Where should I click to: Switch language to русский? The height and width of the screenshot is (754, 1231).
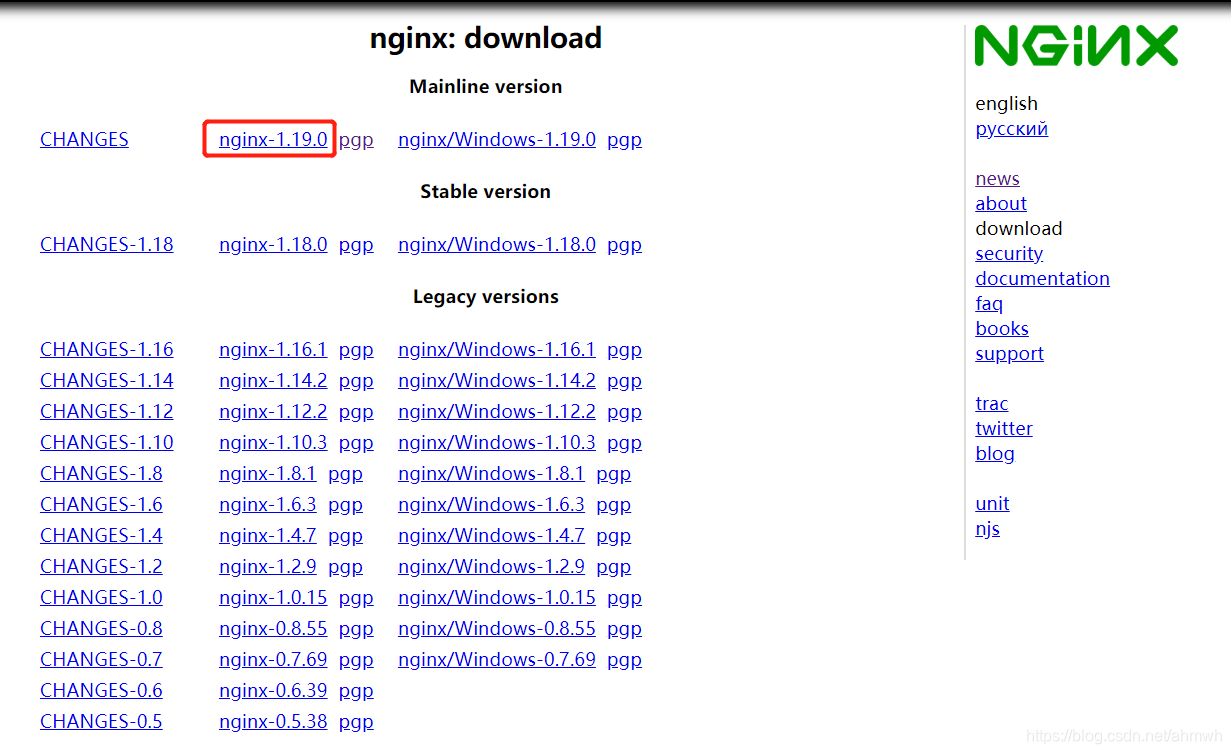(x=1012, y=129)
